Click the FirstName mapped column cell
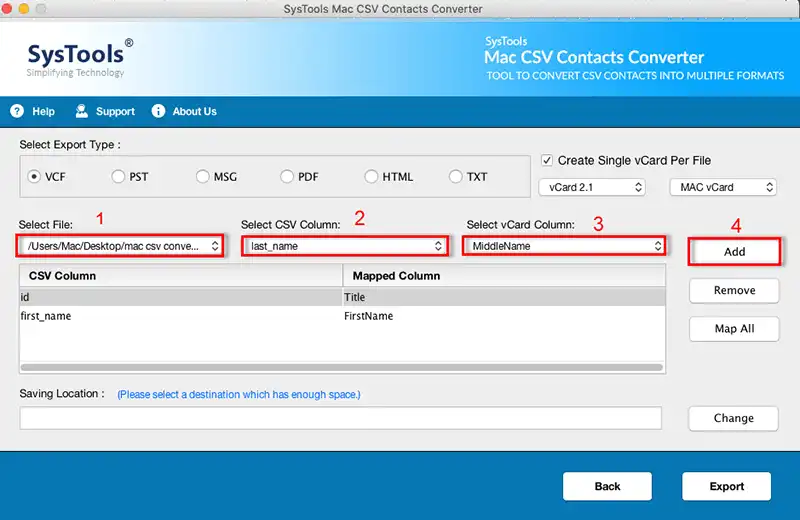 pos(504,316)
